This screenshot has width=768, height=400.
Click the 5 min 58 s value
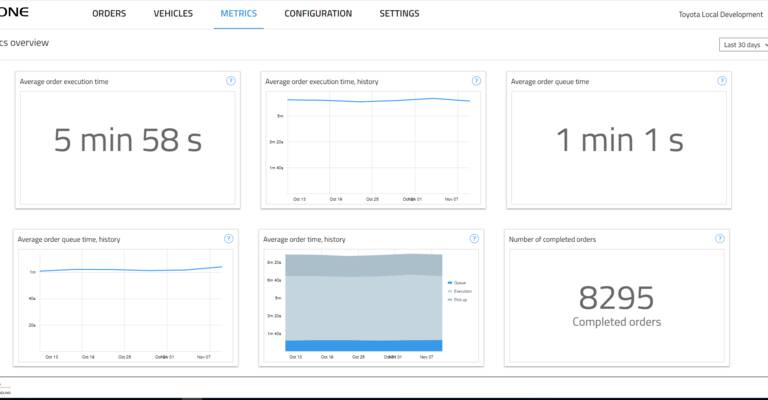point(128,141)
